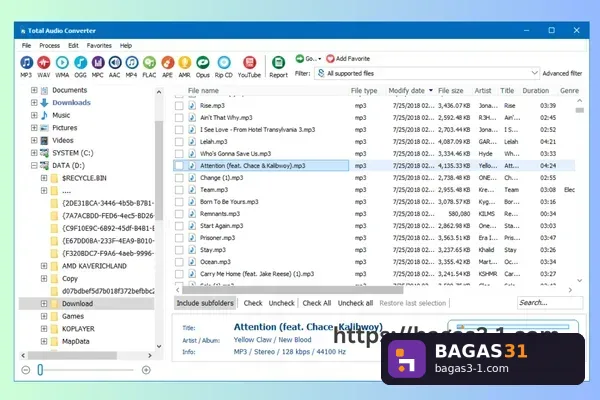This screenshot has height=400, width=600.
Task: Tick checkbox for Who's Gonna Save Us.mp3
Action: click(x=179, y=154)
